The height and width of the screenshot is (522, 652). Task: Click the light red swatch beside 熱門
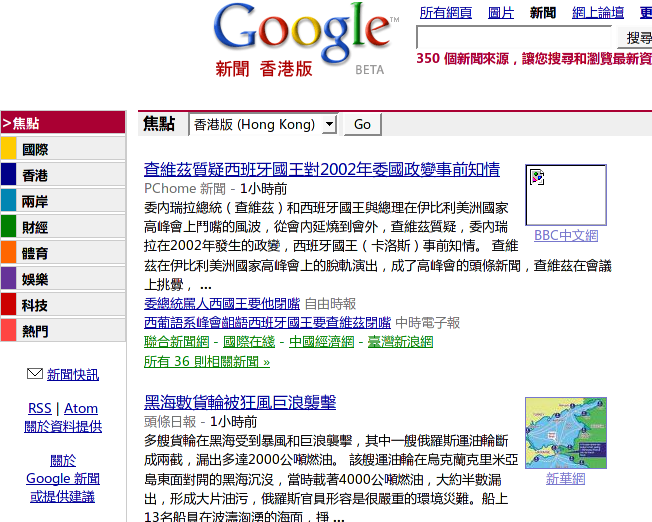pos(8,330)
